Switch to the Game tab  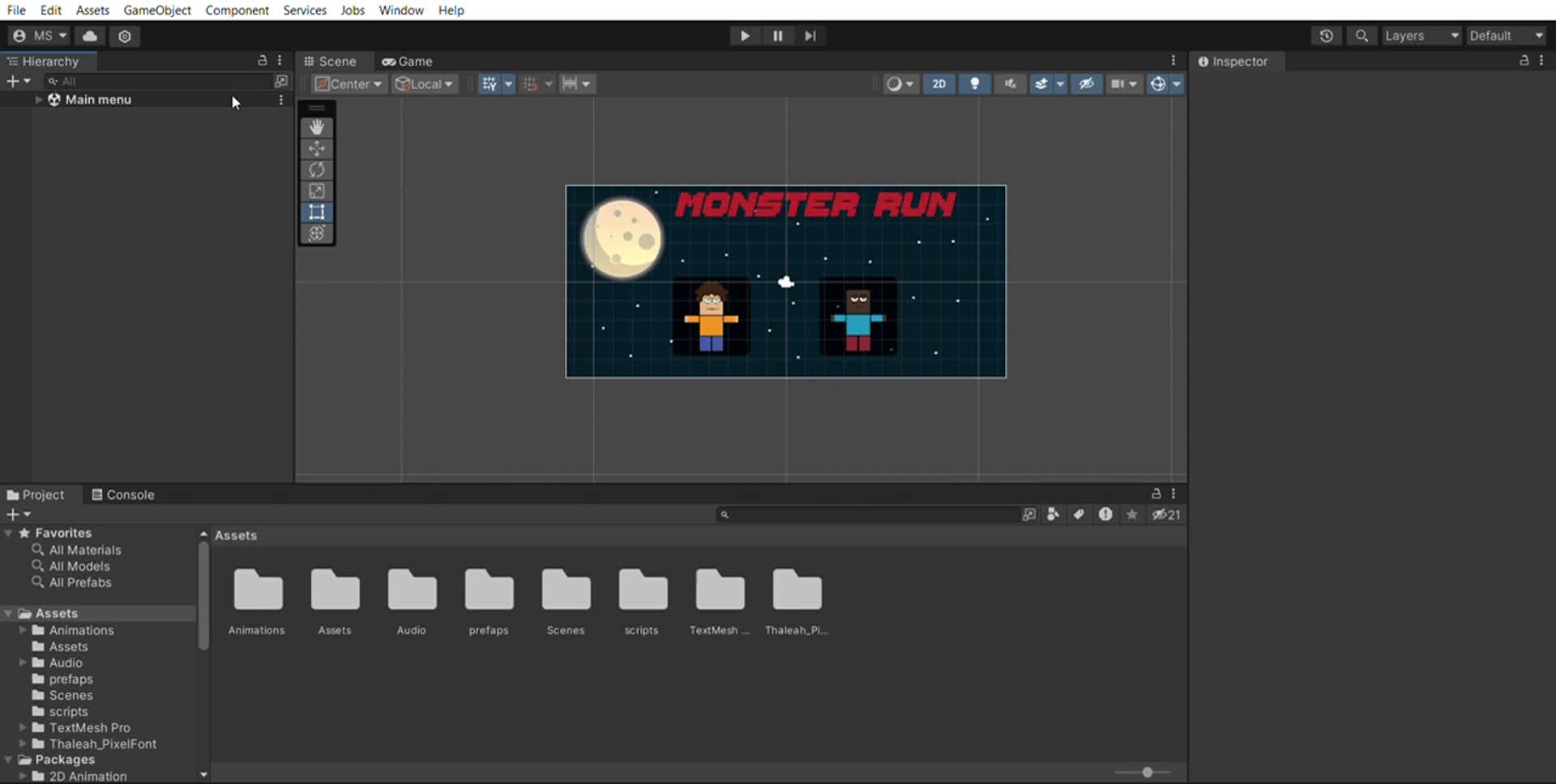[x=408, y=61]
